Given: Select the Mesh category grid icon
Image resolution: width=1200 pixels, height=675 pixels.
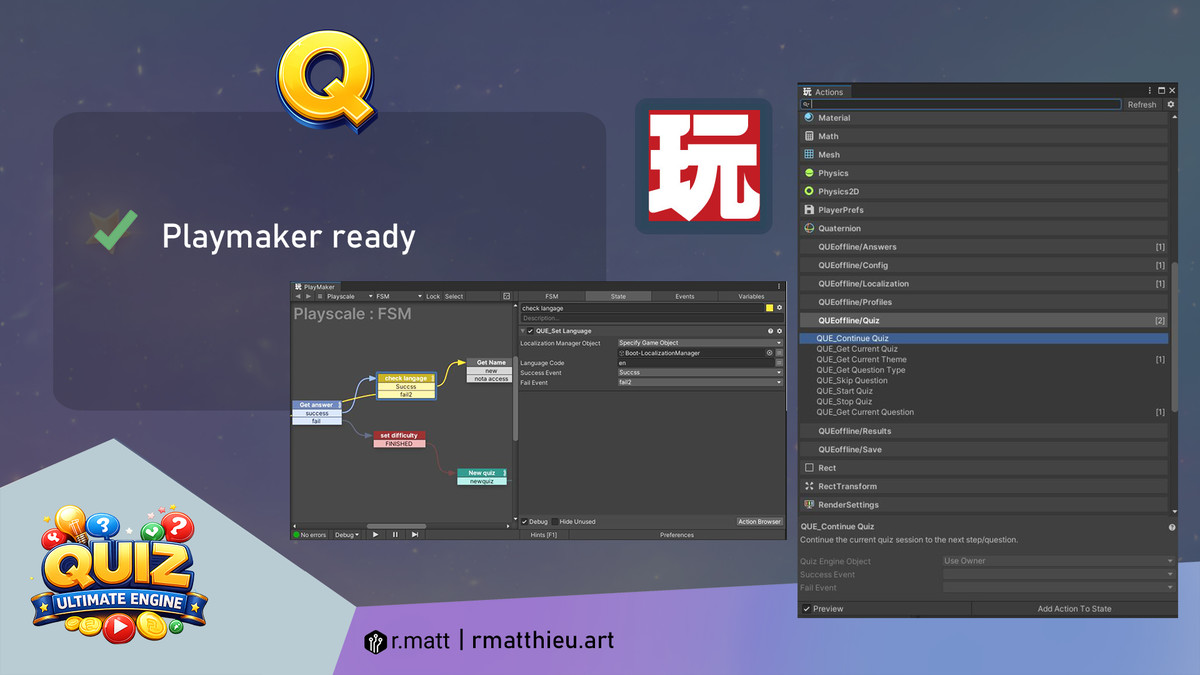Looking at the screenshot, I should coord(809,155).
